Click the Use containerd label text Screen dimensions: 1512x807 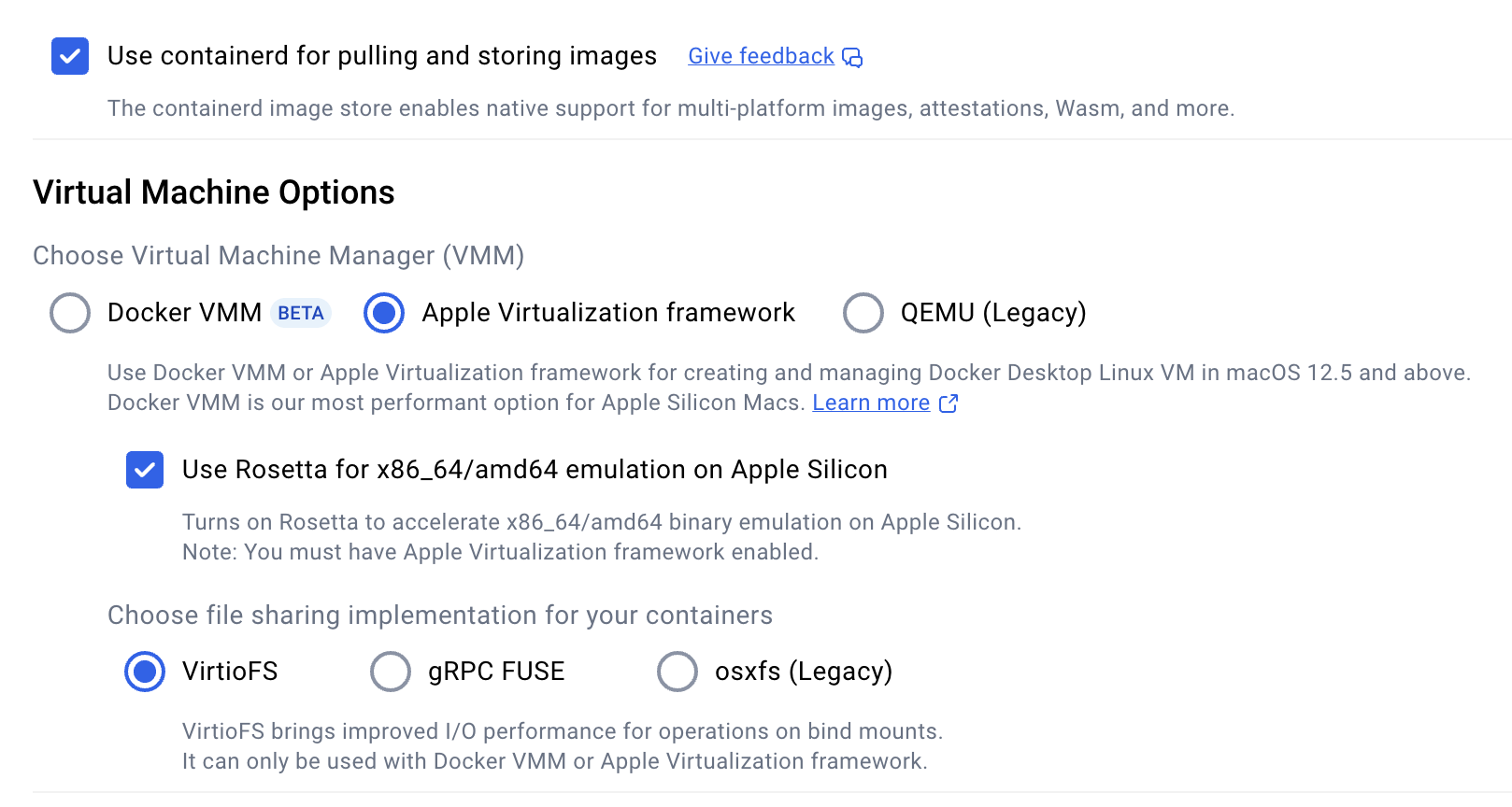pos(381,56)
